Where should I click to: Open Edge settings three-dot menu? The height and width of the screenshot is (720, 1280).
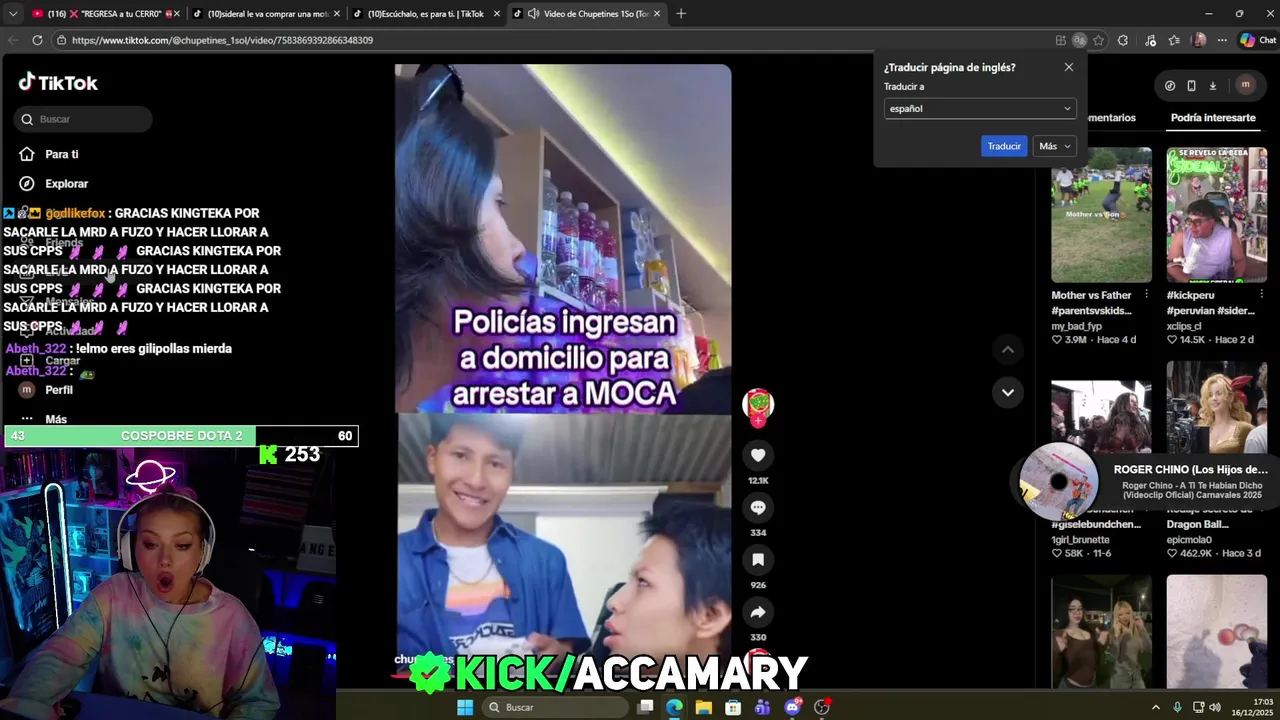coord(1222,40)
